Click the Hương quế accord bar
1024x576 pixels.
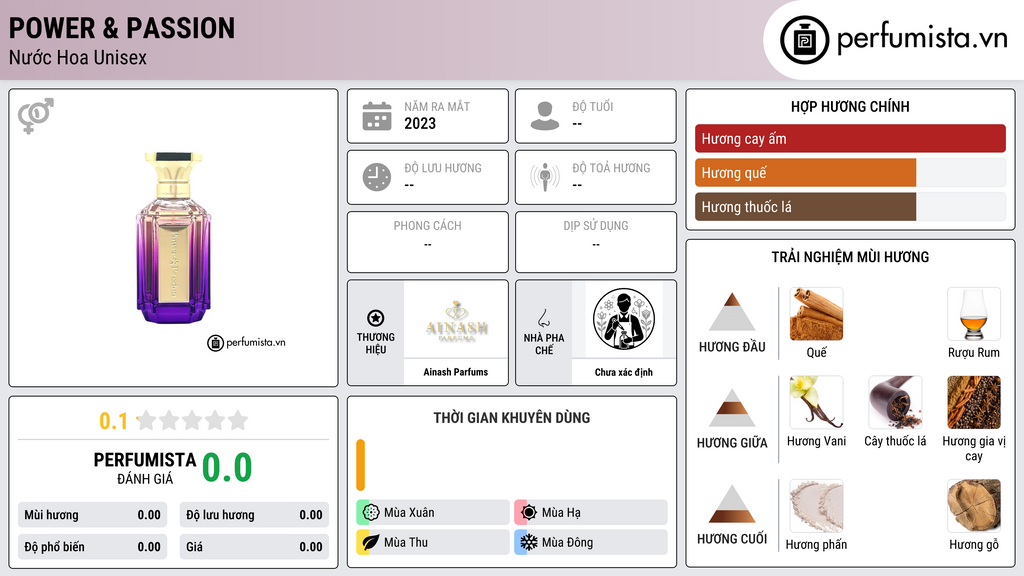coord(850,173)
